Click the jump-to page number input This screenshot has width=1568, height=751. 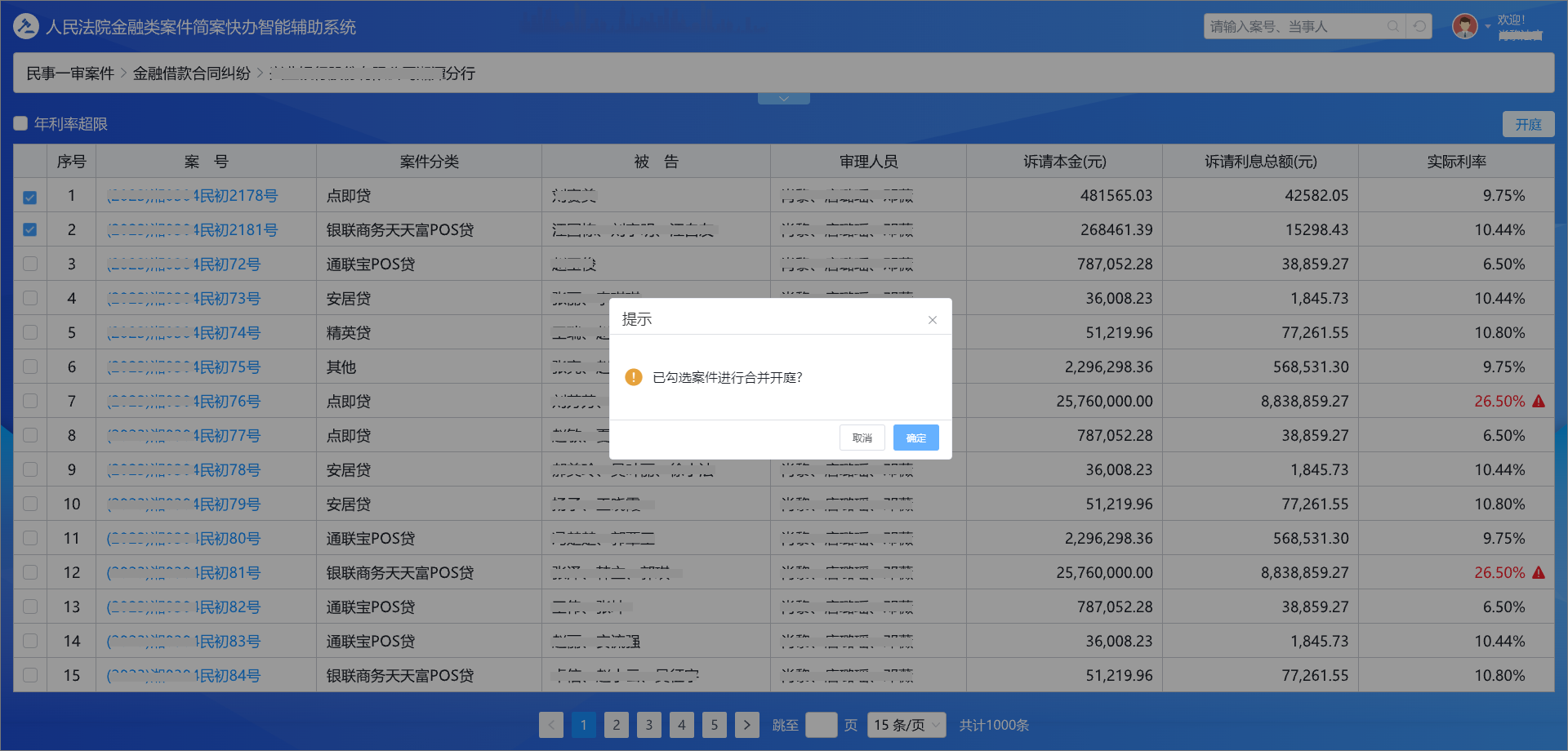click(x=821, y=725)
